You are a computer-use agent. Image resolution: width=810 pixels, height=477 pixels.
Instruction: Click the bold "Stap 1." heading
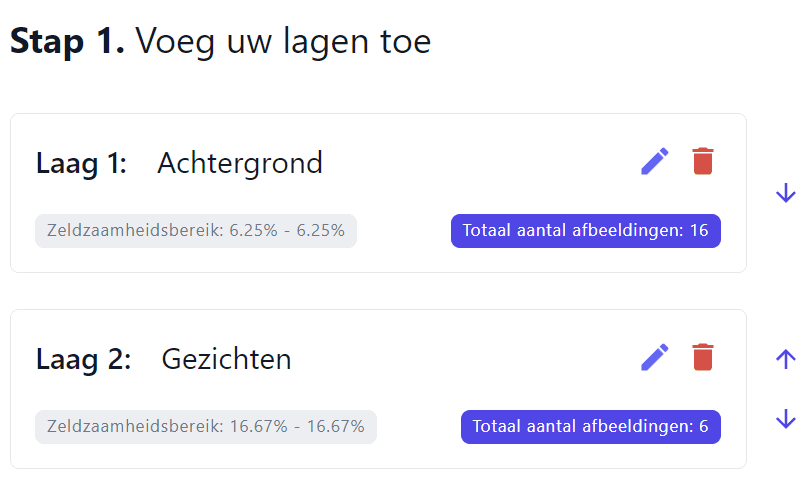(x=67, y=41)
